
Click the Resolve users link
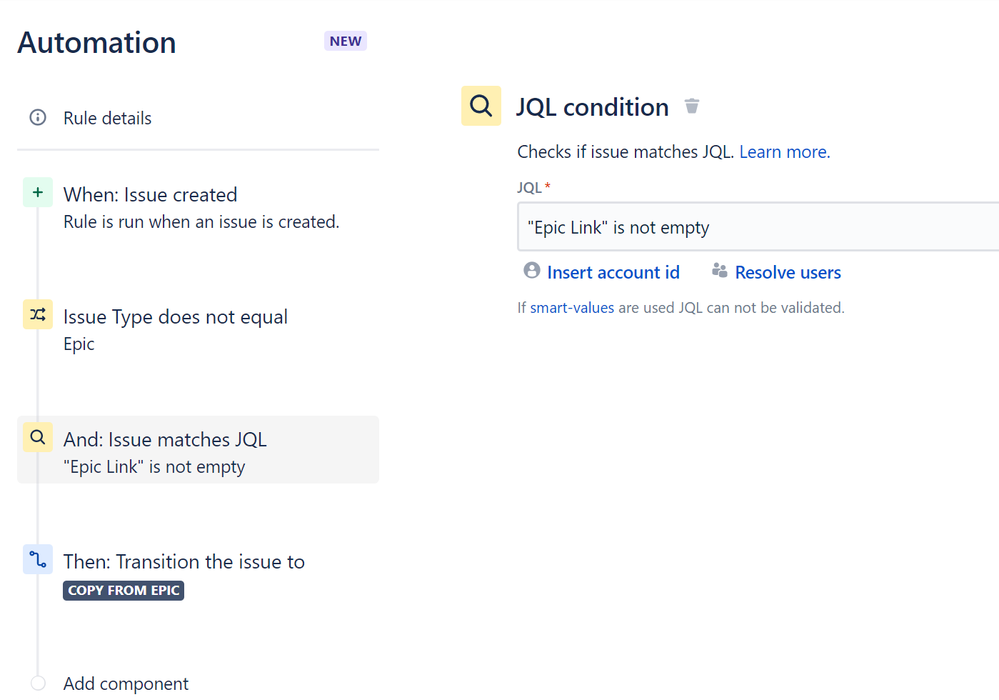(788, 272)
